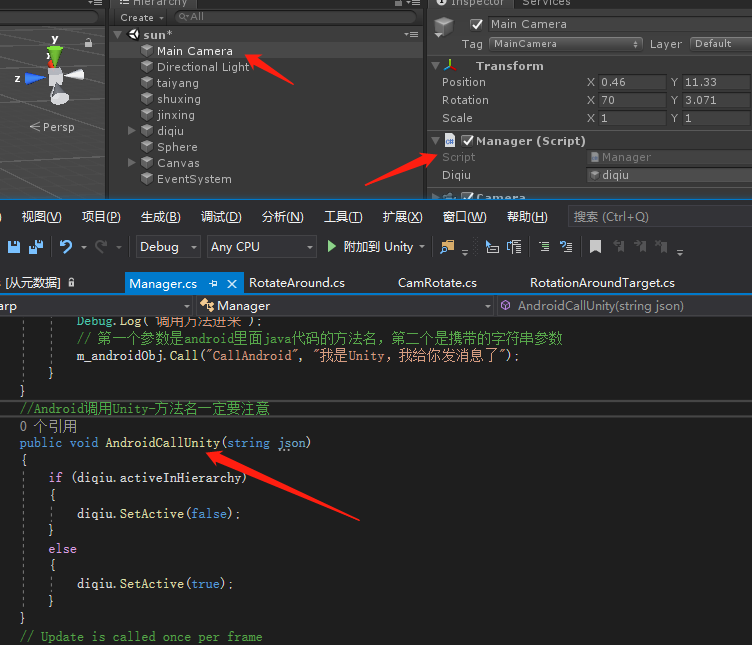Pin the Manager.cs tab
The width and height of the screenshot is (752, 645).
[214, 284]
